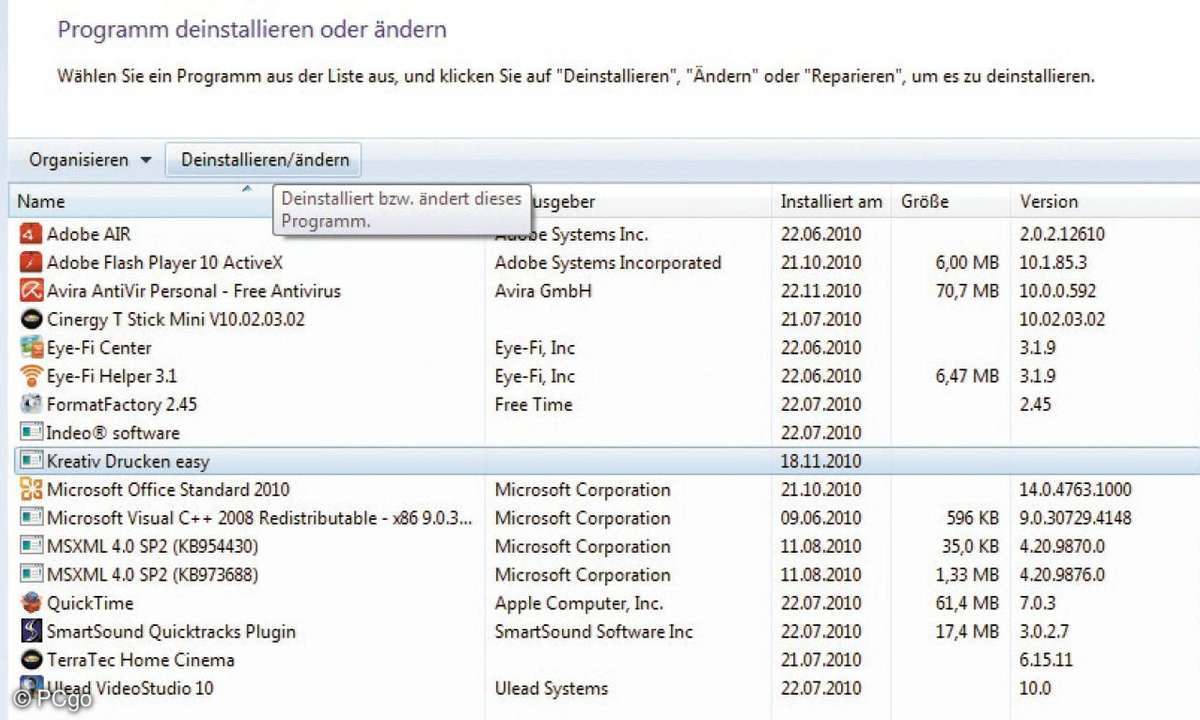Click the Adobe Flash Player 10 ActiveX icon
This screenshot has width=1200, height=720.
click(x=30, y=263)
